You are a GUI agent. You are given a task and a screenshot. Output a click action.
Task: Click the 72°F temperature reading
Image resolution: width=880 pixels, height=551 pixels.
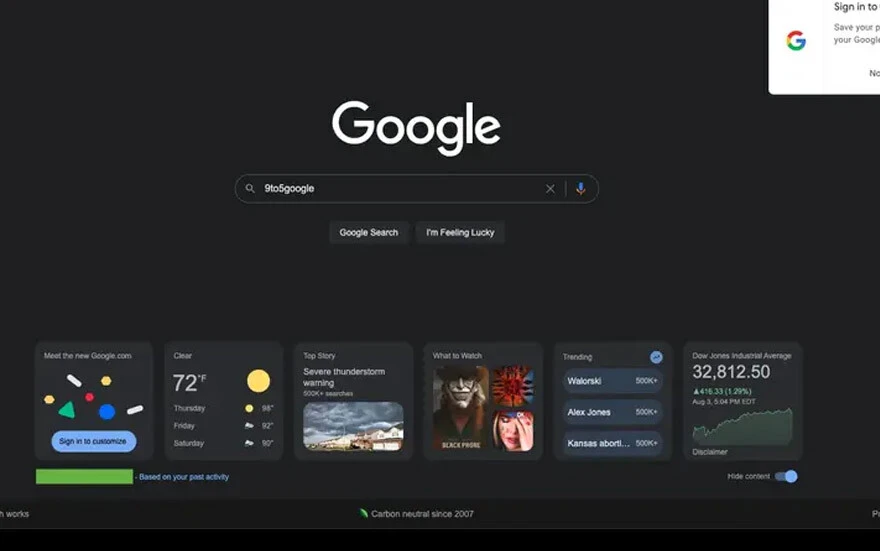[x=189, y=383]
